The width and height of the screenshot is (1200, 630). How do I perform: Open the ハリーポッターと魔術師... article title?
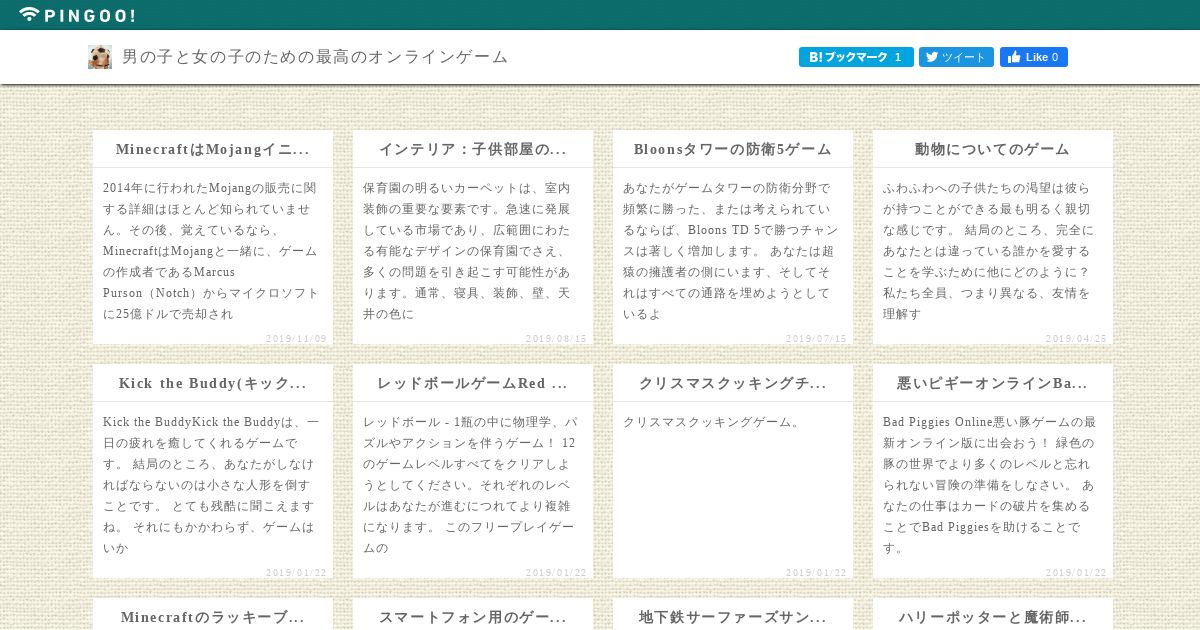click(993, 617)
